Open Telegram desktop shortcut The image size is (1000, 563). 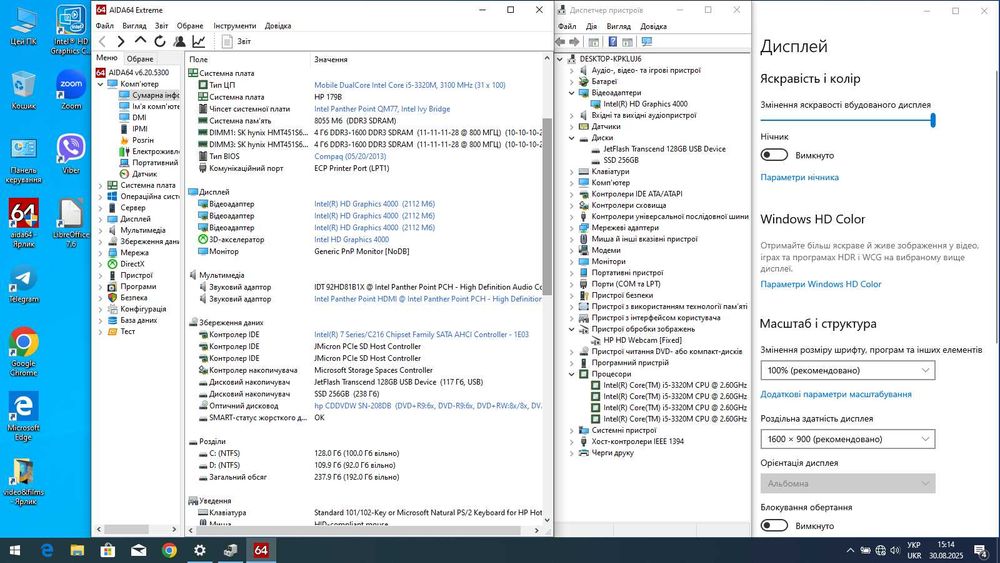pyautogui.click(x=24, y=284)
